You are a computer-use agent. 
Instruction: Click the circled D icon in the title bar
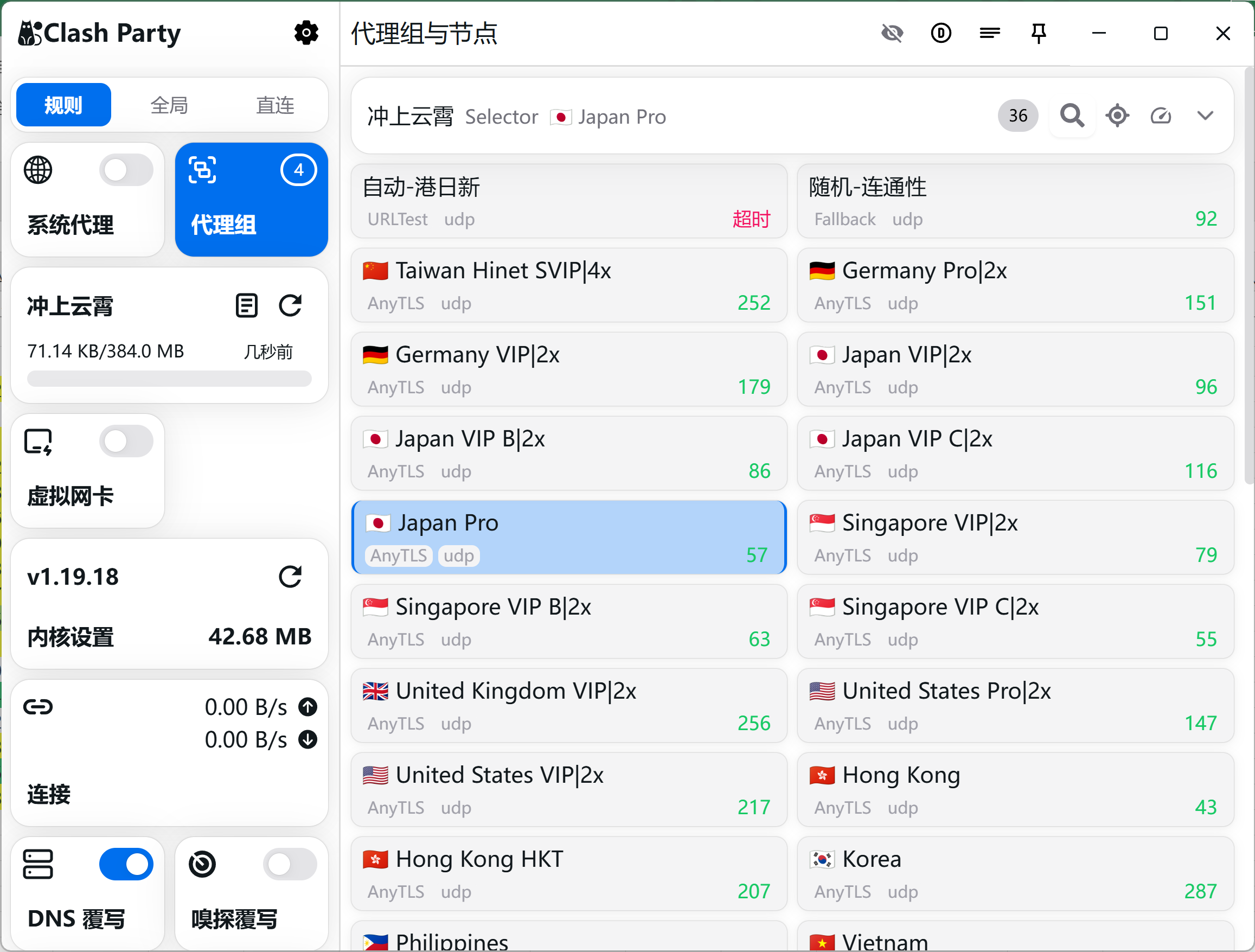940,33
